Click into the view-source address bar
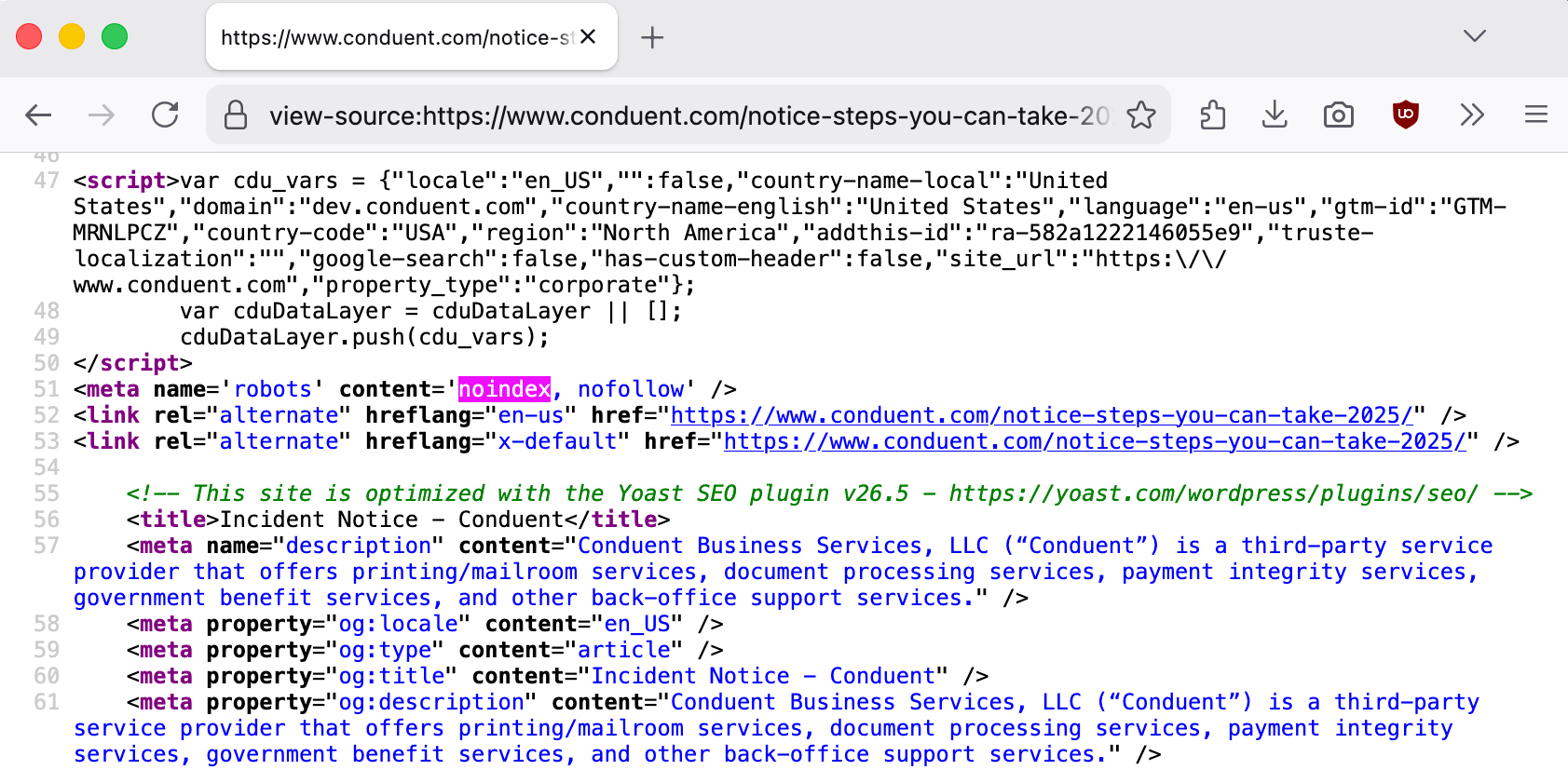The width and height of the screenshot is (1568, 770). click(x=689, y=115)
